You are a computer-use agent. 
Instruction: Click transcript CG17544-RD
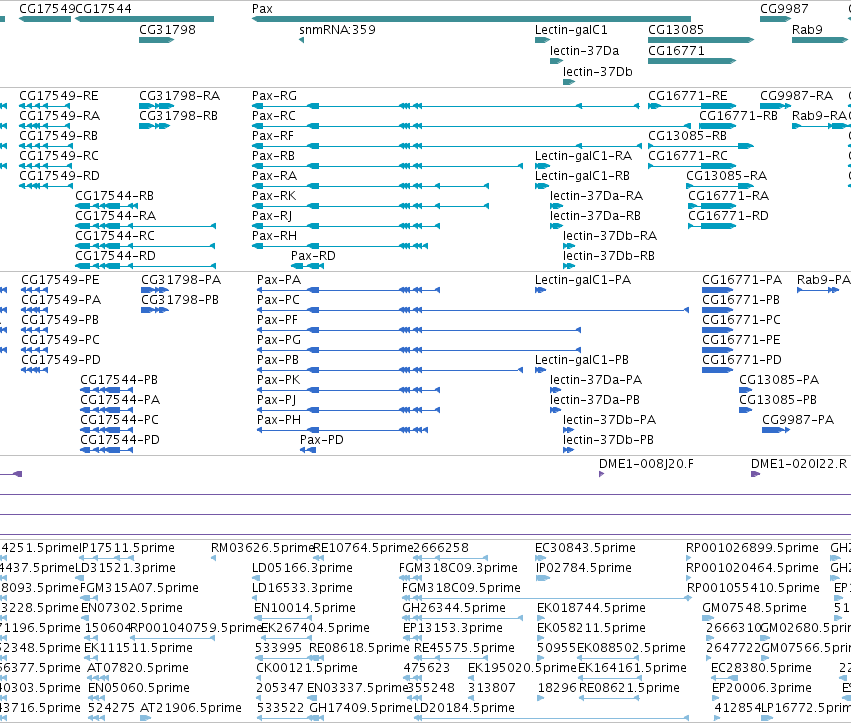pyautogui.click(x=145, y=266)
